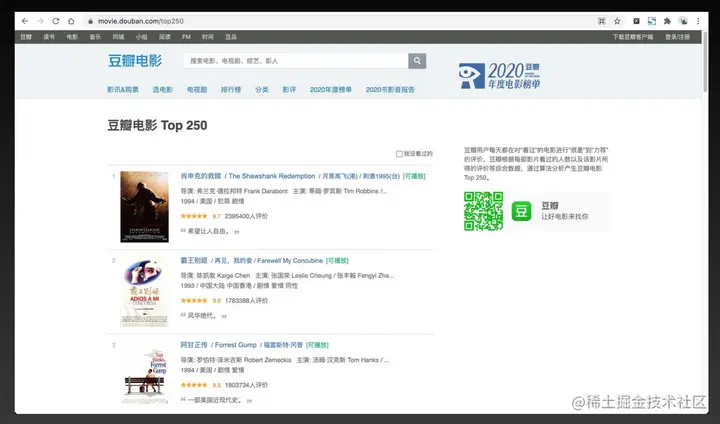Click the 豆瓣电影 site logo

point(135,61)
